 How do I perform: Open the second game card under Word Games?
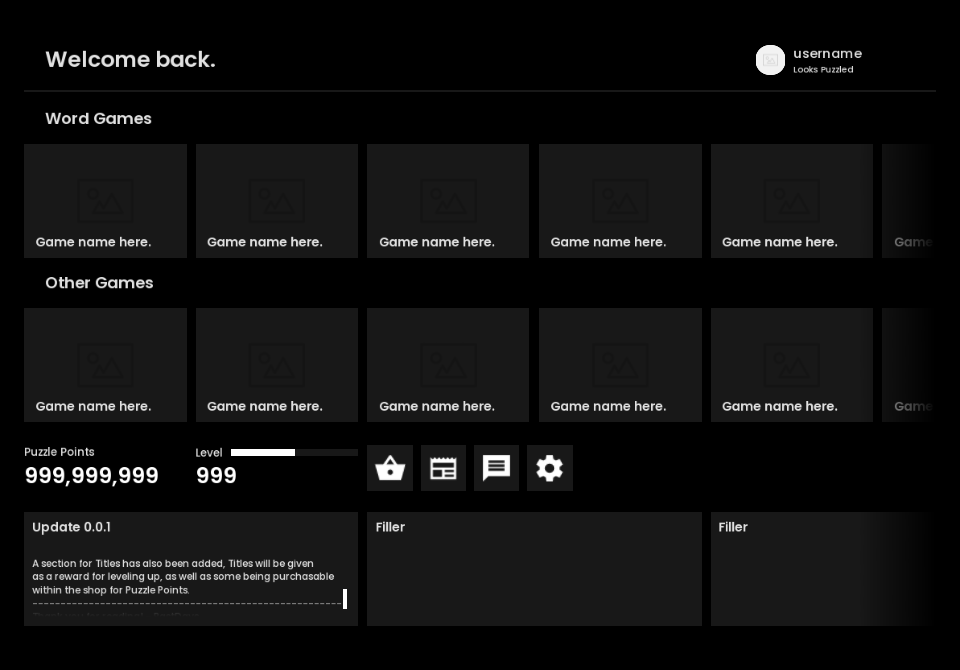277,201
